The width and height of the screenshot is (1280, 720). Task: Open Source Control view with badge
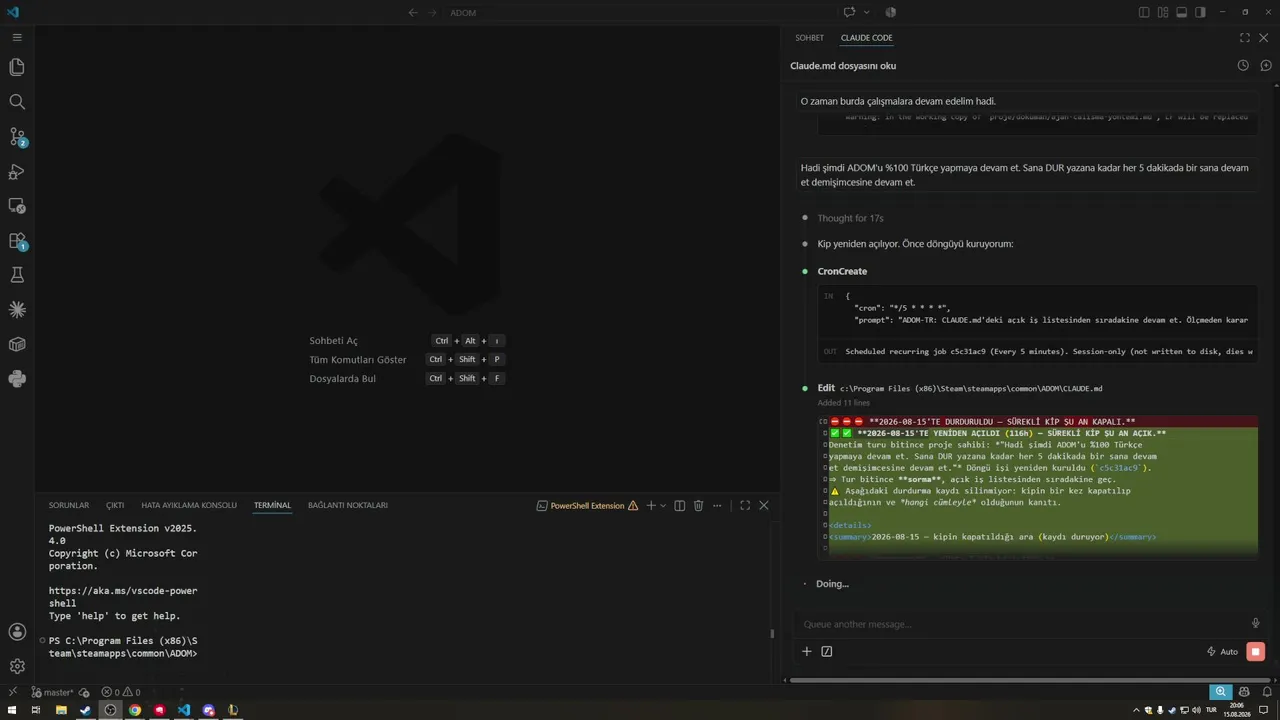[17, 137]
